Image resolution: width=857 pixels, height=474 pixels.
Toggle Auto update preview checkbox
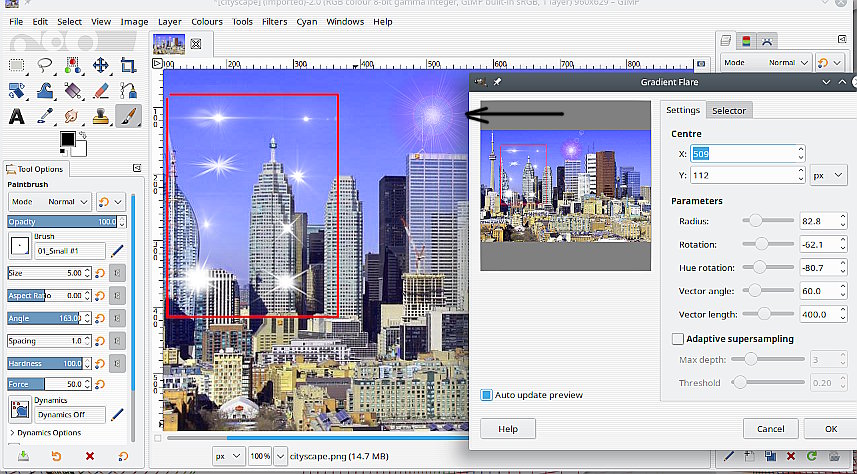pos(487,395)
